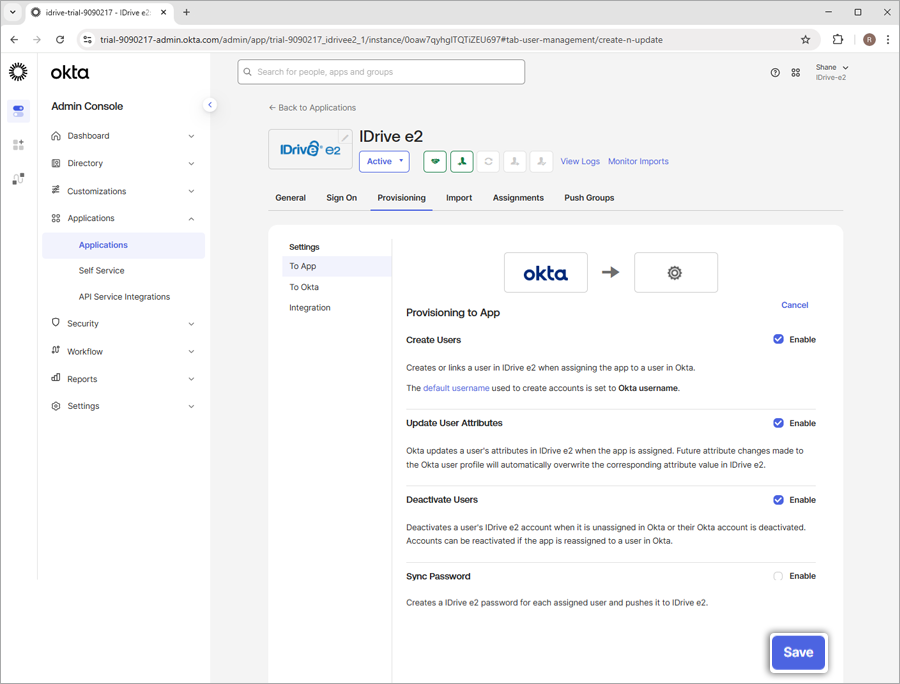Click the admin toggle icon in the left rail
The width and height of the screenshot is (900, 684).
pyautogui.click(x=18, y=111)
